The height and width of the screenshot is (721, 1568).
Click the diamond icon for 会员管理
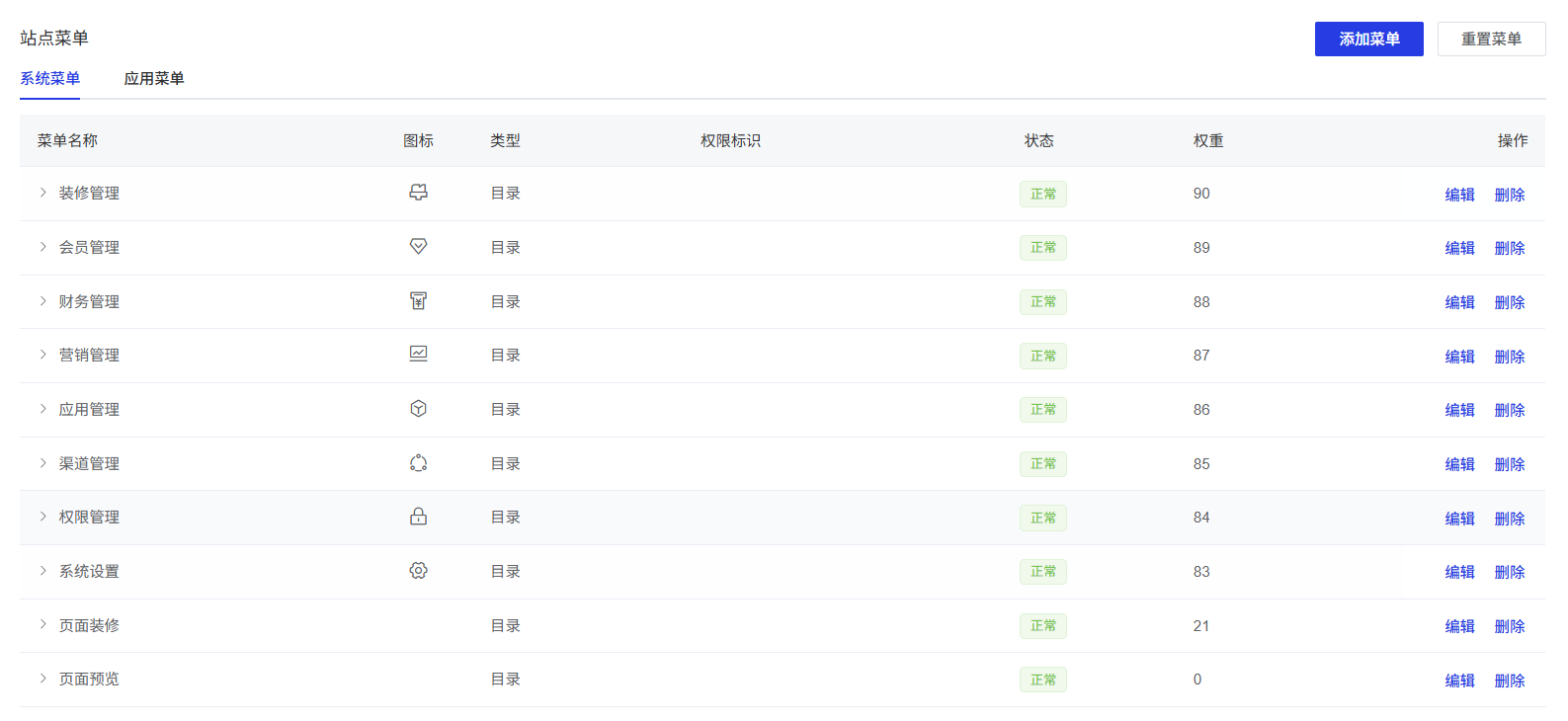418,247
